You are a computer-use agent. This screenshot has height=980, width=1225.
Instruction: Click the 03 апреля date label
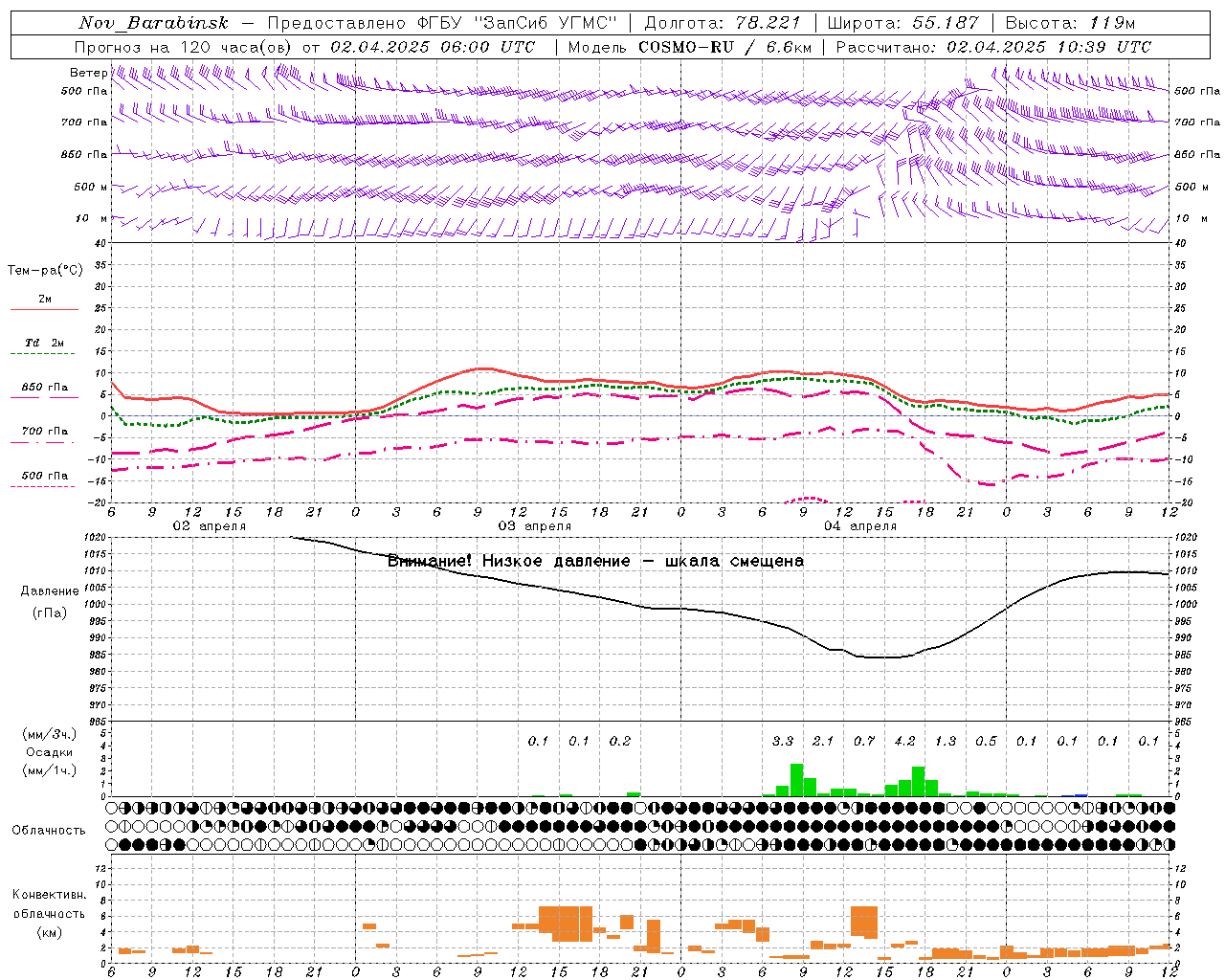[x=534, y=526]
